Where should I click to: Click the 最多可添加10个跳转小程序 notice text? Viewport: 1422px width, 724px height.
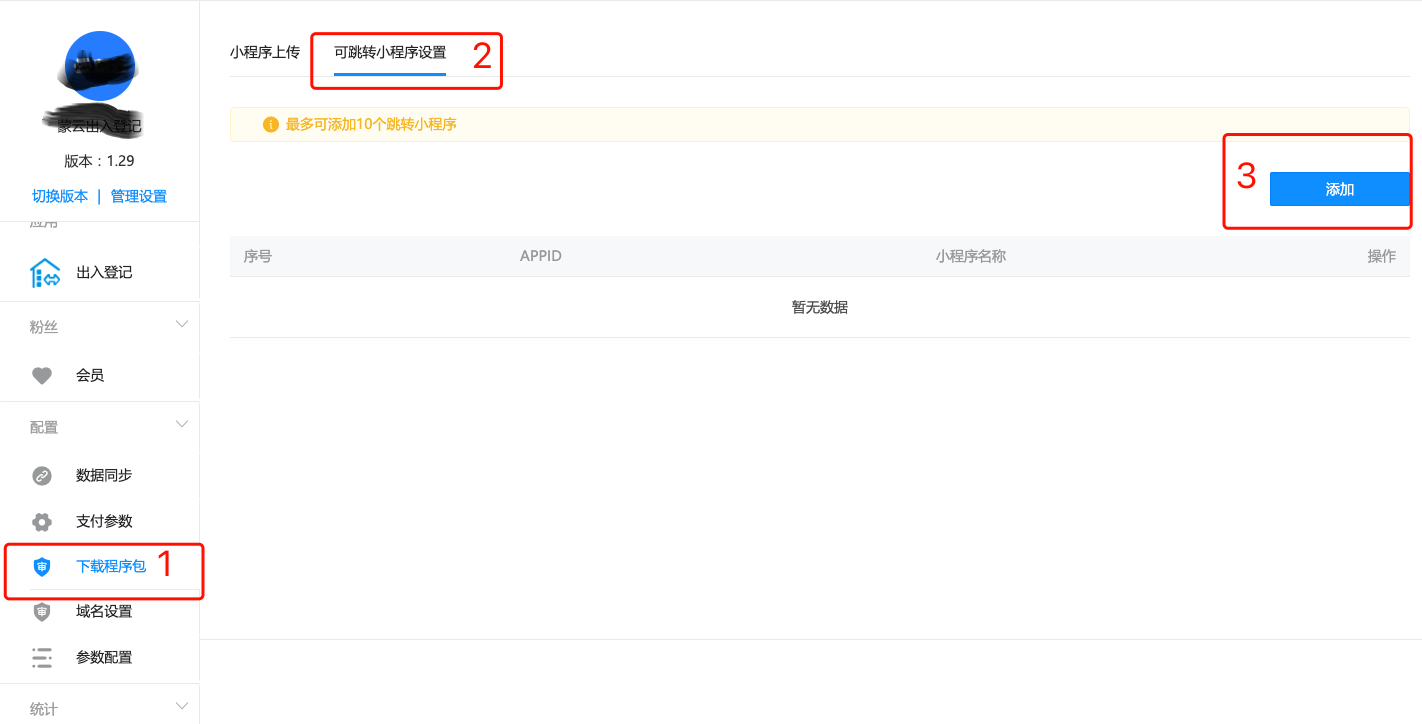371,125
